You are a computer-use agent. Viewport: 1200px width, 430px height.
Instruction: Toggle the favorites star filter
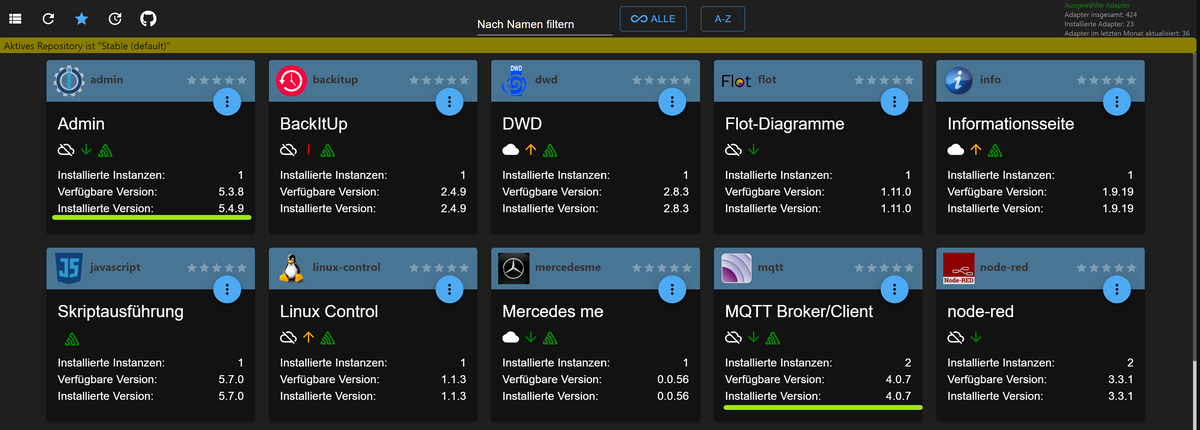82,19
